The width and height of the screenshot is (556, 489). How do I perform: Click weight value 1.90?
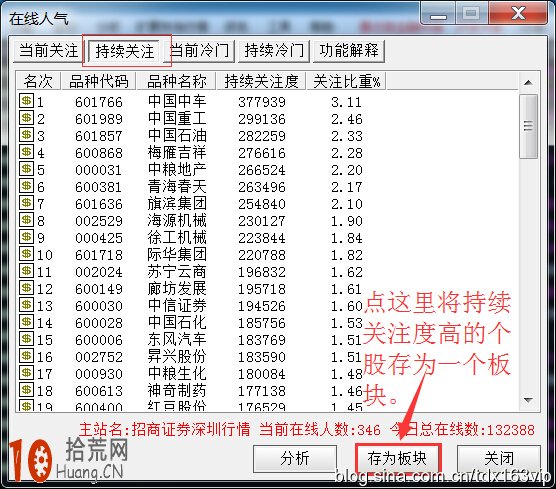click(346, 221)
